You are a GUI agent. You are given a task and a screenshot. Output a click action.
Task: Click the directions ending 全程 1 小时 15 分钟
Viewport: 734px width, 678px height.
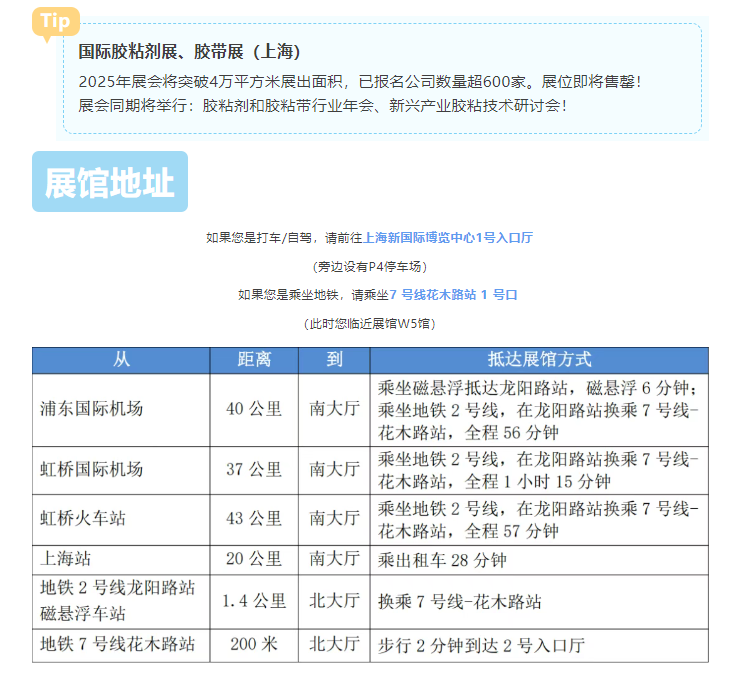539,470
